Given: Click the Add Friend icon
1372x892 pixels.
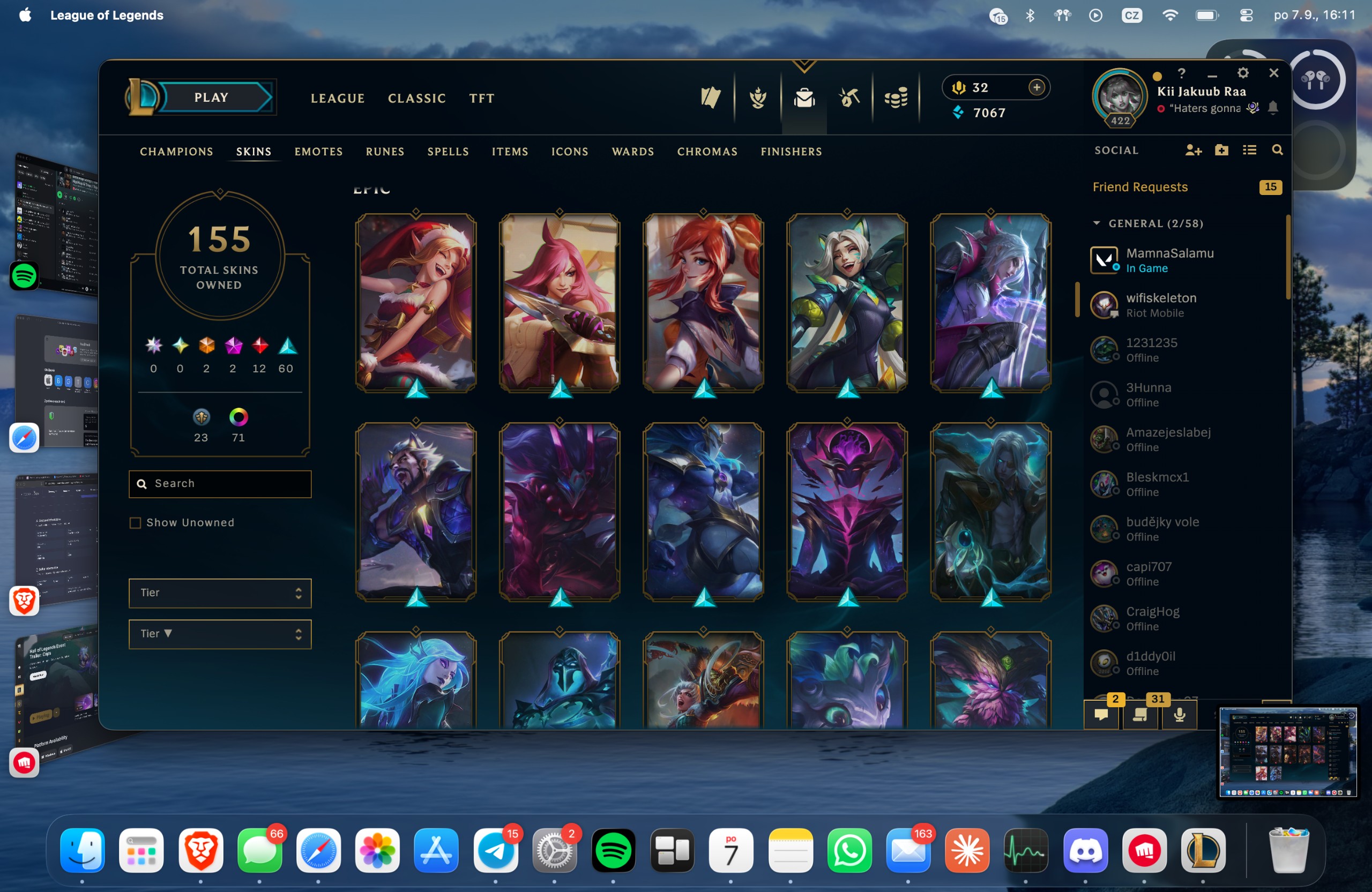Looking at the screenshot, I should click(x=1194, y=151).
